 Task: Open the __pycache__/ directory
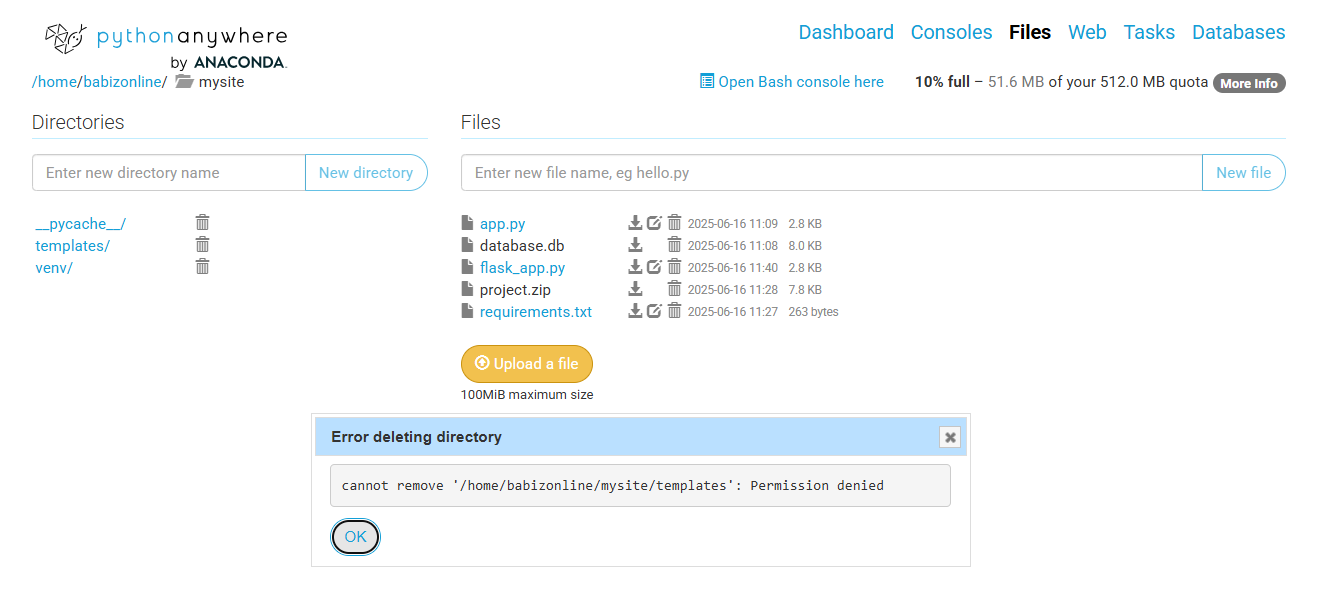pyautogui.click(x=80, y=224)
